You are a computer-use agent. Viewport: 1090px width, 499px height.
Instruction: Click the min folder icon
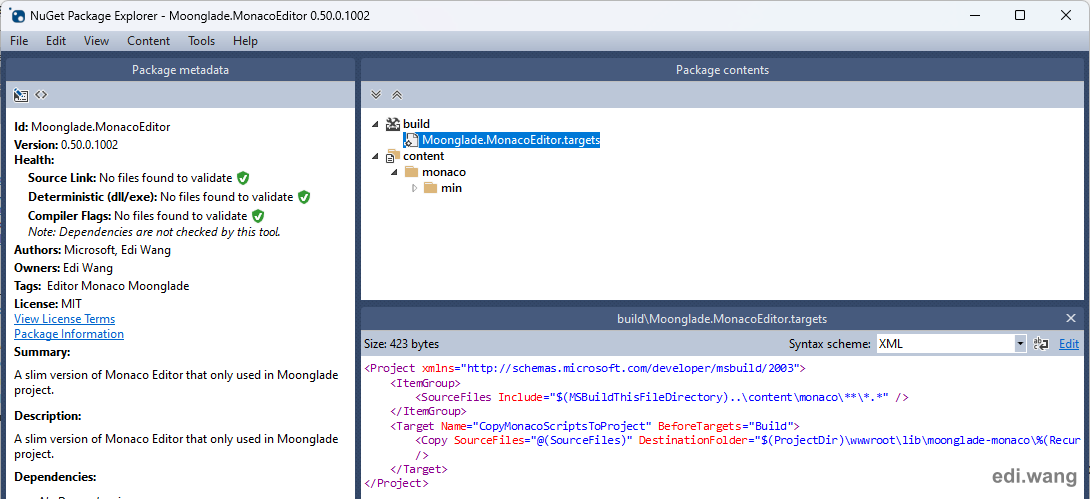(x=430, y=188)
